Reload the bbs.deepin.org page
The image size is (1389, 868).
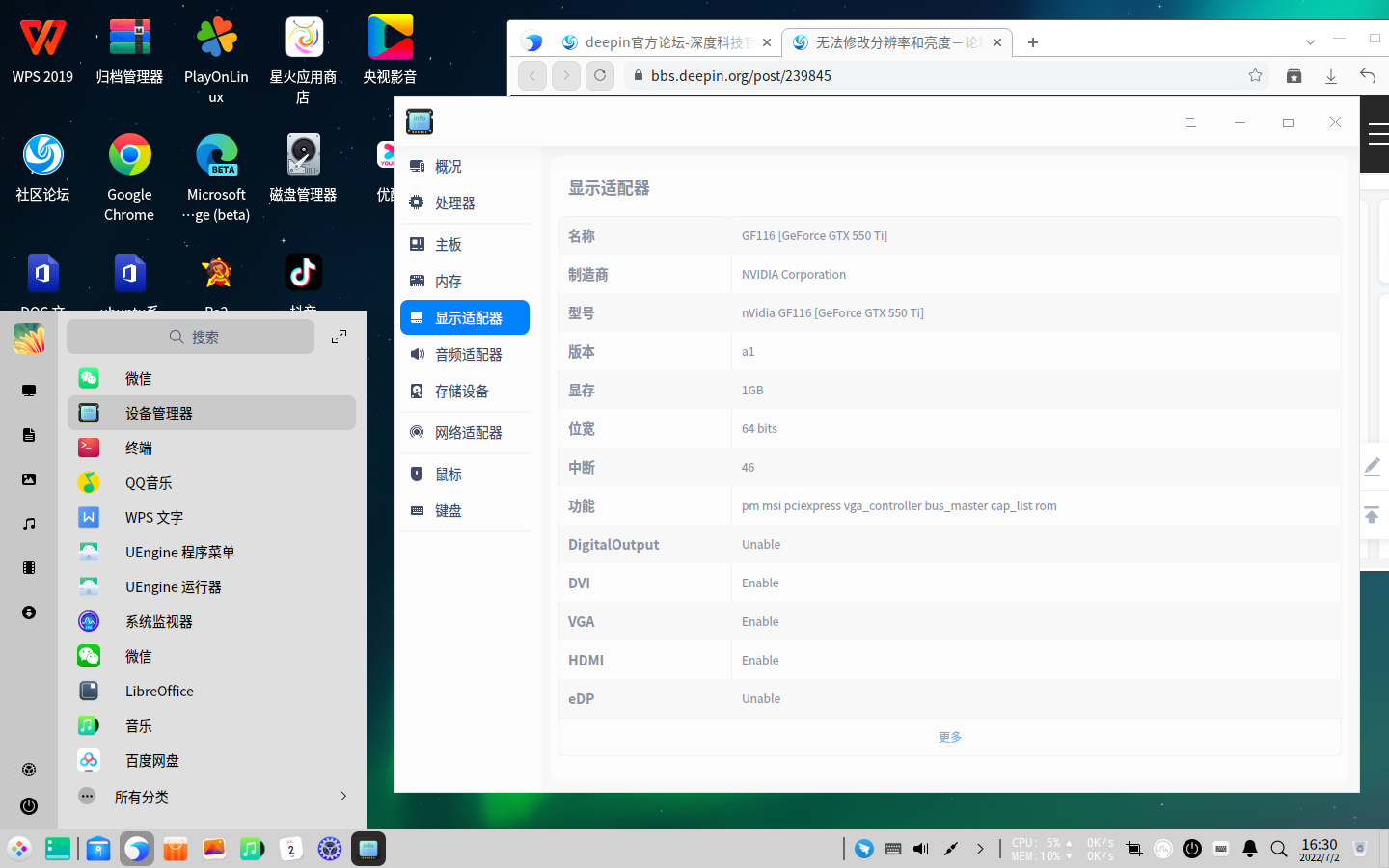point(601,74)
